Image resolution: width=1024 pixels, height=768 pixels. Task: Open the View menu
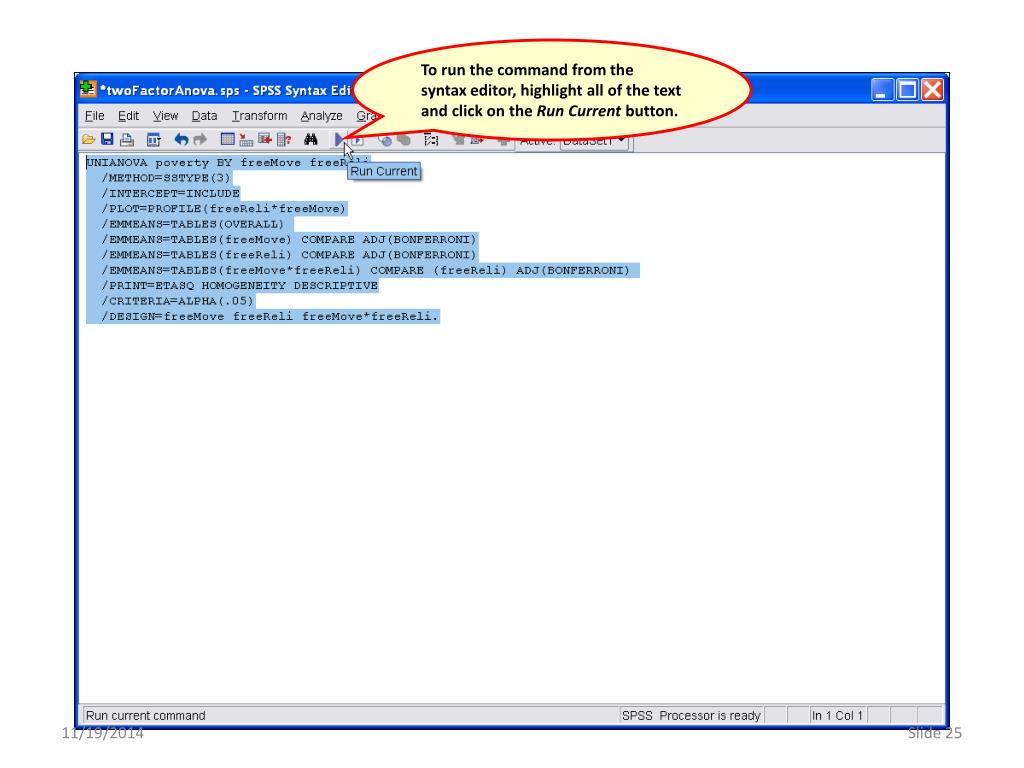pyautogui.click(x=165, y=116)
